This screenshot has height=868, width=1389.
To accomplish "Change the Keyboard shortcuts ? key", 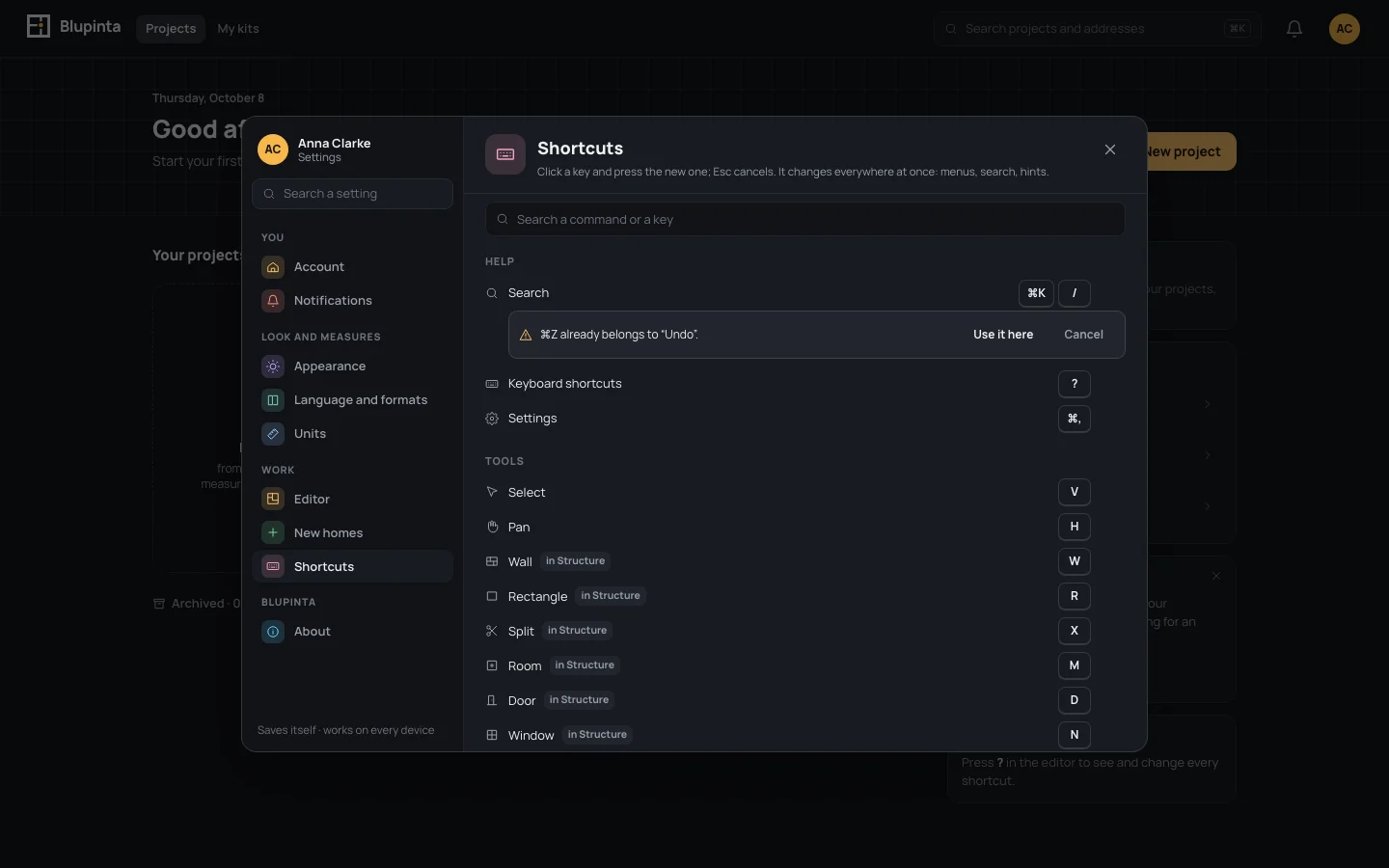I will point(1075,384).
